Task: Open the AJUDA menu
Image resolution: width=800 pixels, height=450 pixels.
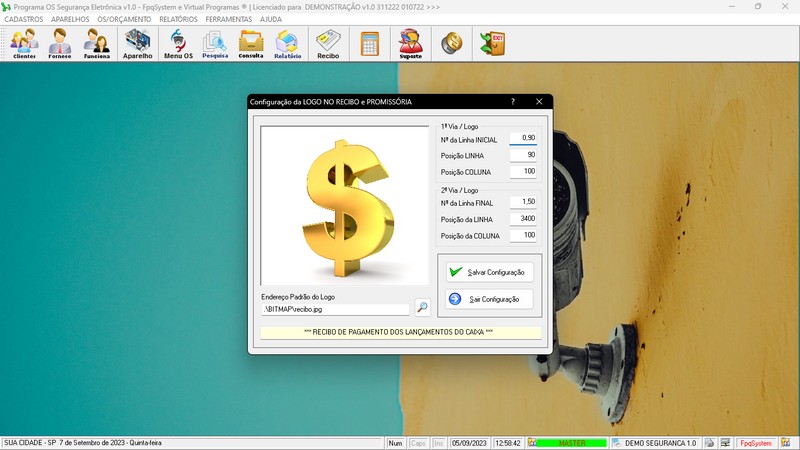Action: pos(270,19)
